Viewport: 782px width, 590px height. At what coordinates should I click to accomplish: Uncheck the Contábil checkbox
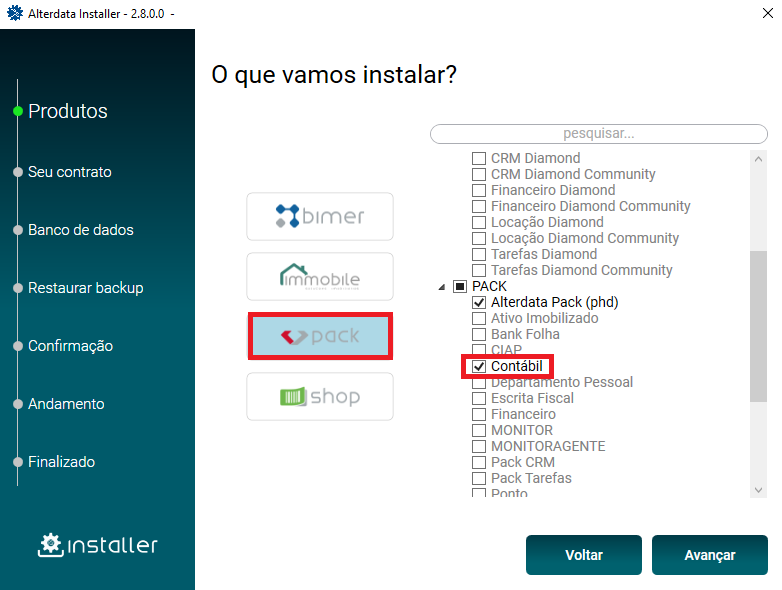click(479, 366)
